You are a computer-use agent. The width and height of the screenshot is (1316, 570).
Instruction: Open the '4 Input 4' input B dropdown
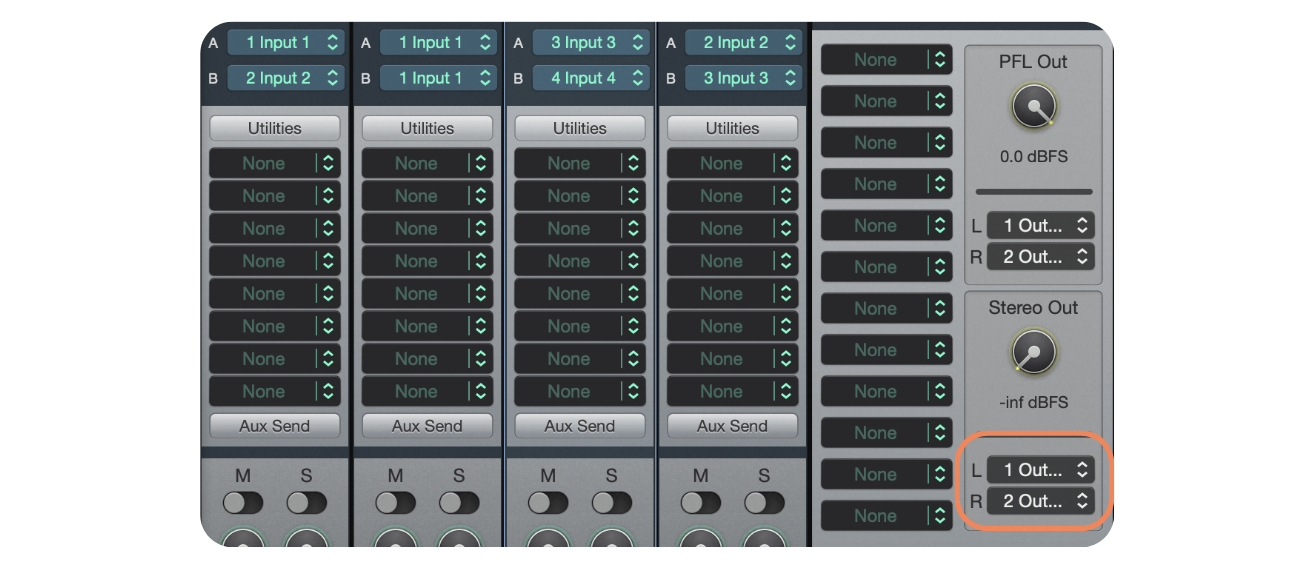(590, 78)
